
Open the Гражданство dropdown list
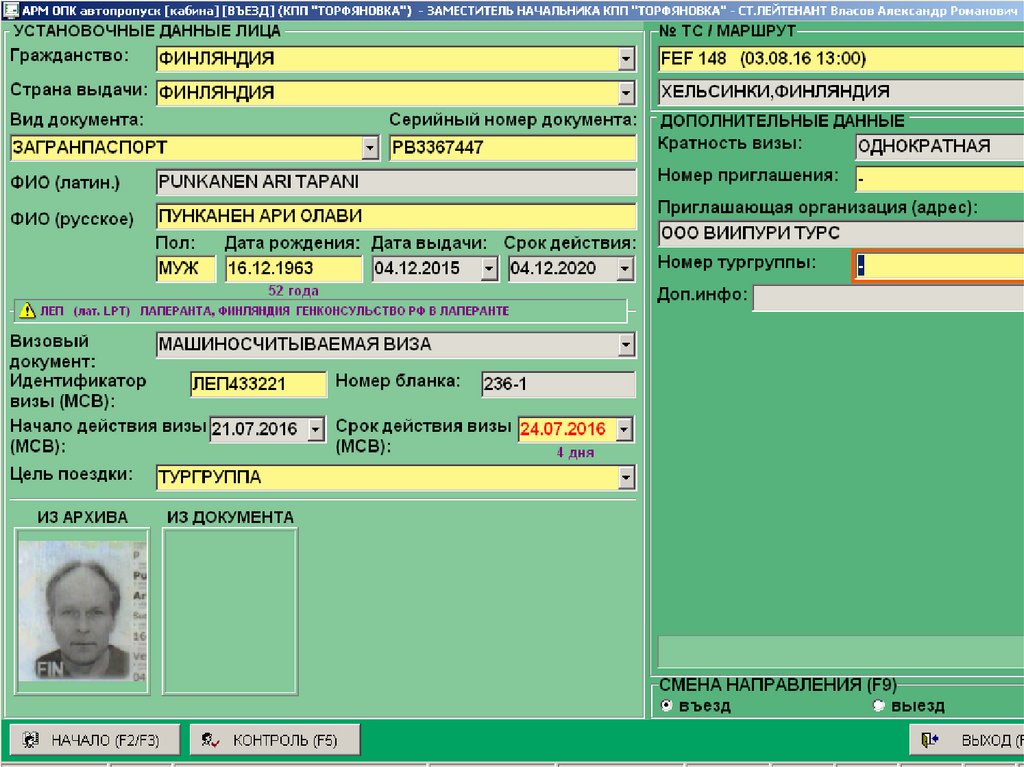pyautogui.click(x=626, y=59)
